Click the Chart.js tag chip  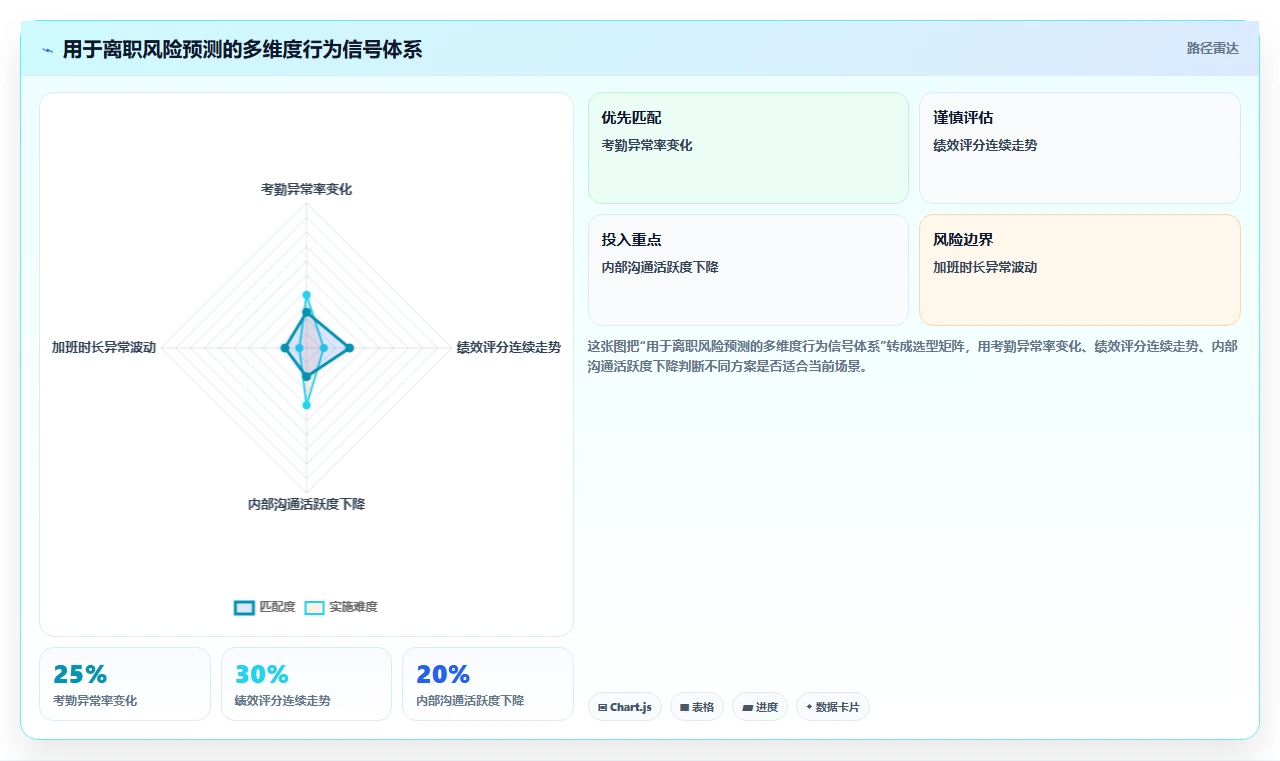point(625,707)
